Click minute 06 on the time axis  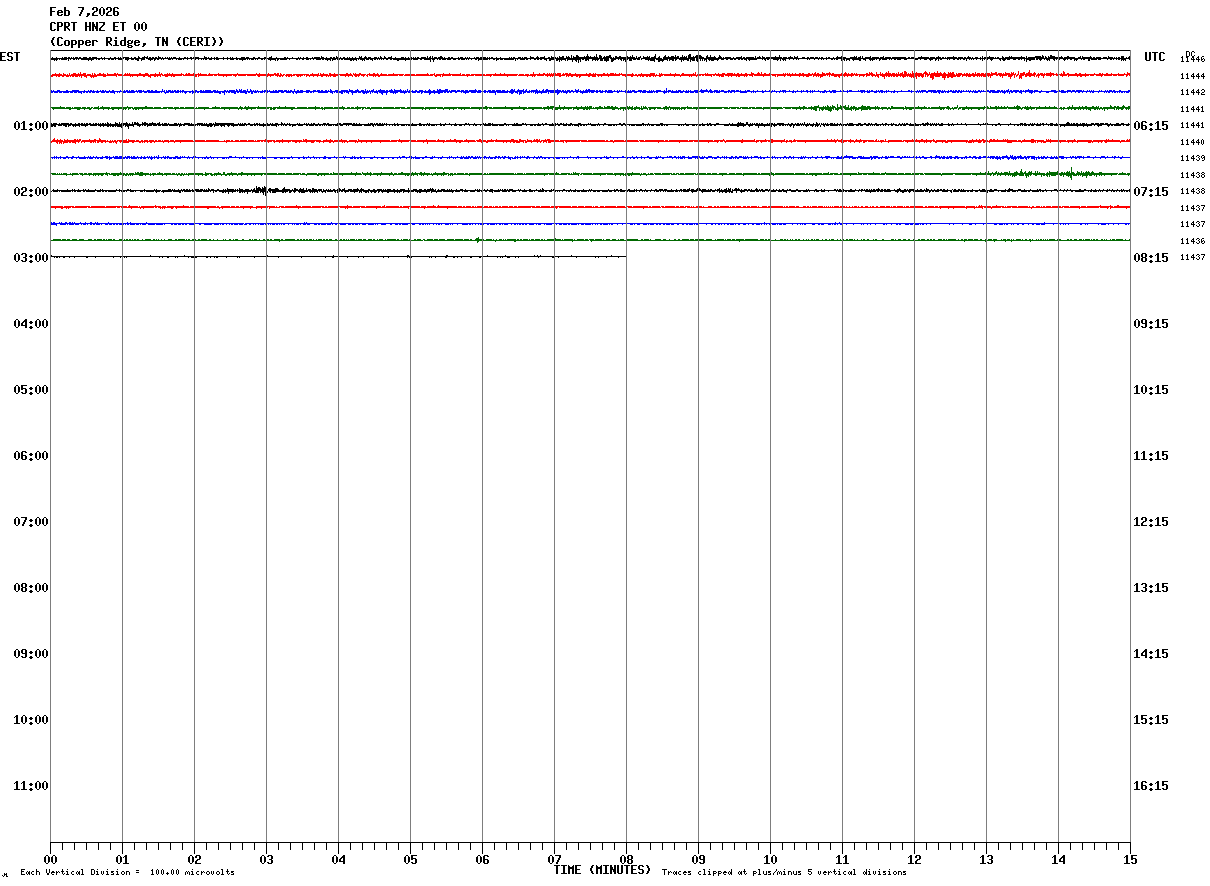(482, 860)
